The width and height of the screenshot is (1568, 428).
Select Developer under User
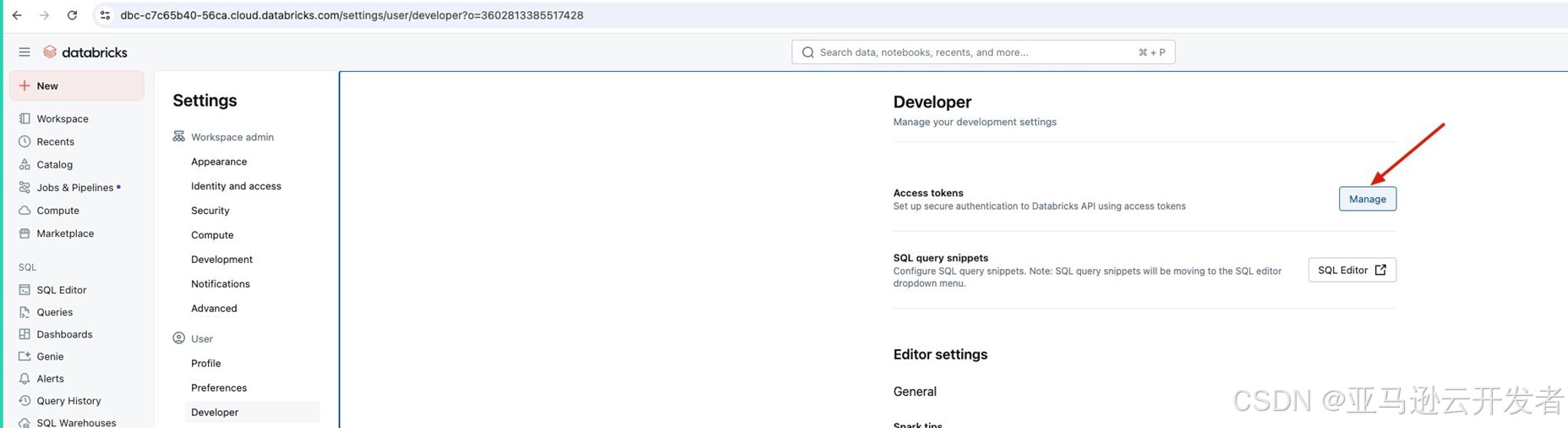(x=252, y=413)
